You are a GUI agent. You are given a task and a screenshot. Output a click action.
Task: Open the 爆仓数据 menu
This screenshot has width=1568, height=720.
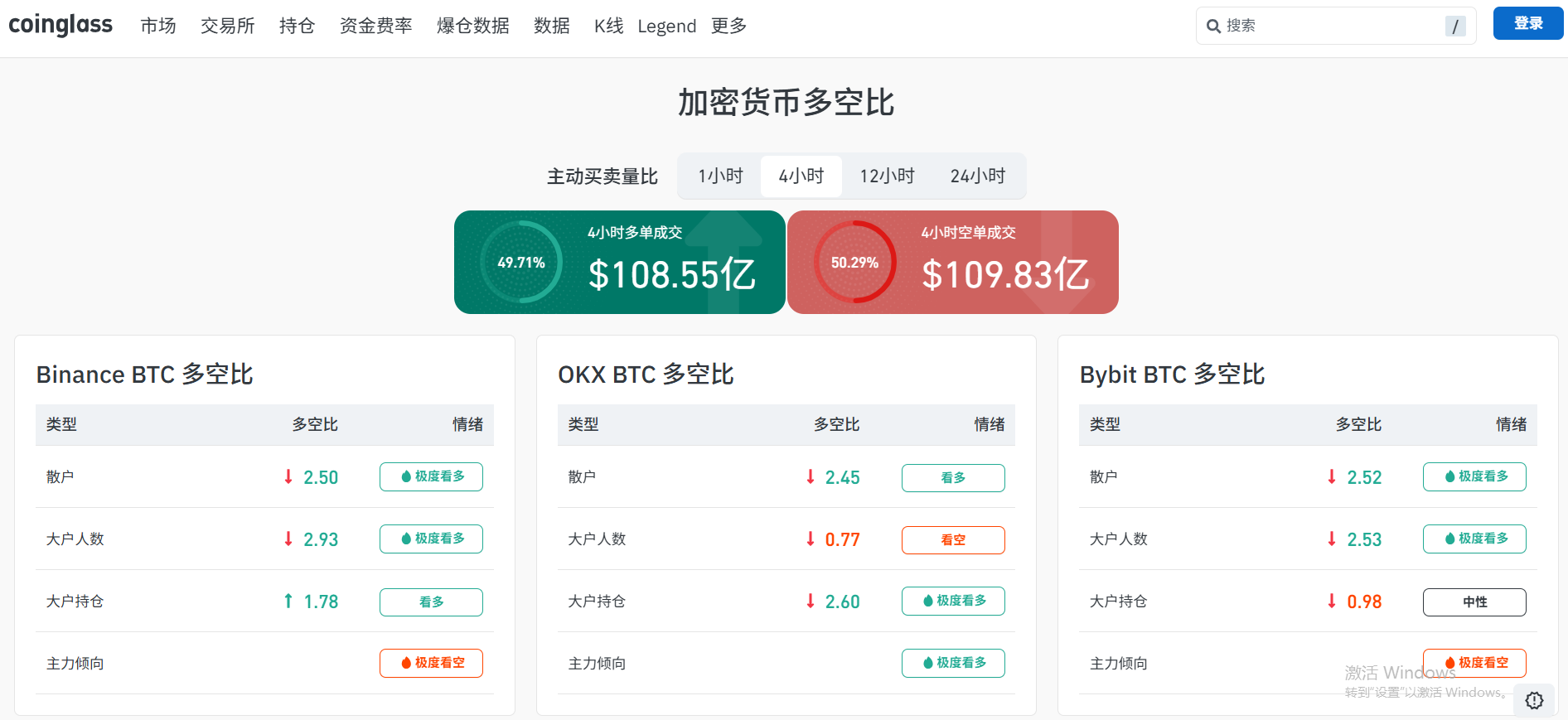[x=473, y=26]
